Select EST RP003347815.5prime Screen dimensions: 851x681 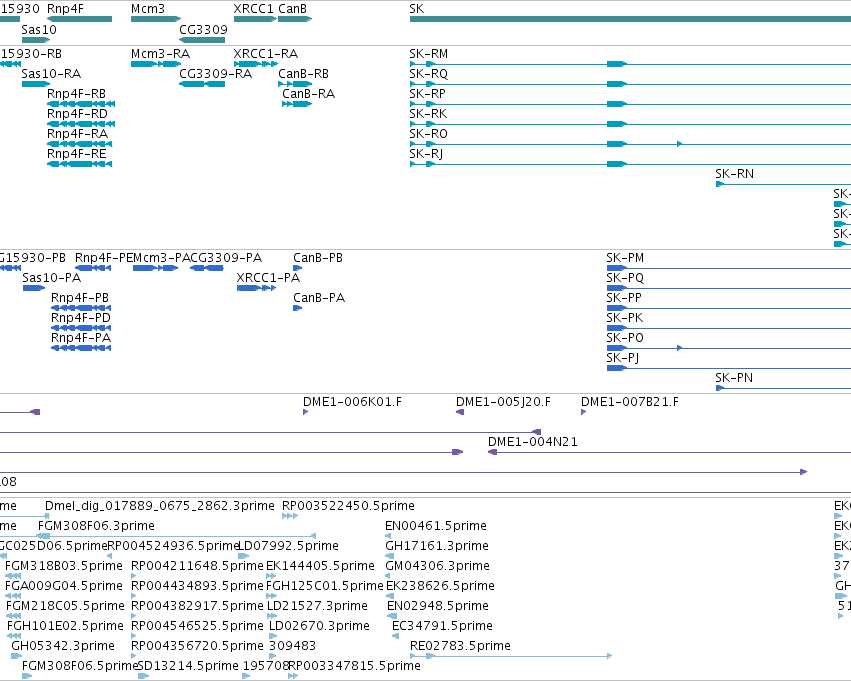pyautogui.click(x=293, y=676)
